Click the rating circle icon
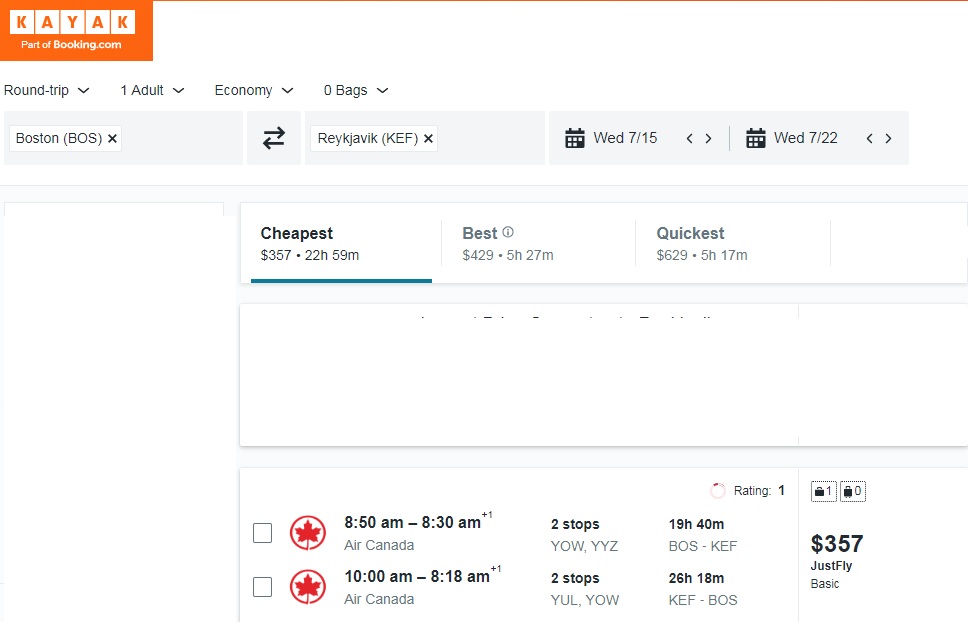 pos(717,491)
